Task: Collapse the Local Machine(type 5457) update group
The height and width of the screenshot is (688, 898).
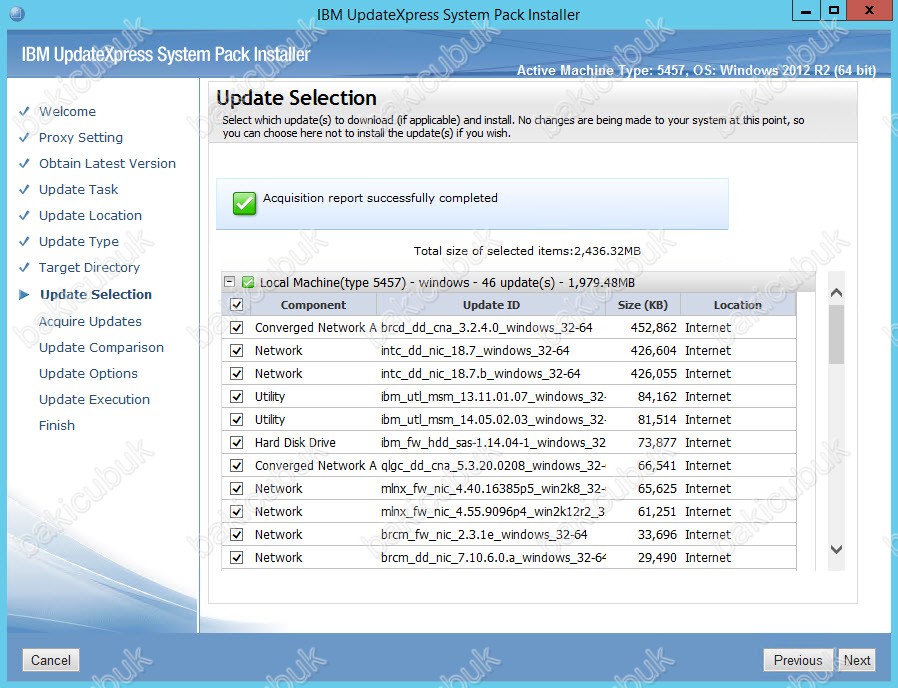Action: [230, 282]
